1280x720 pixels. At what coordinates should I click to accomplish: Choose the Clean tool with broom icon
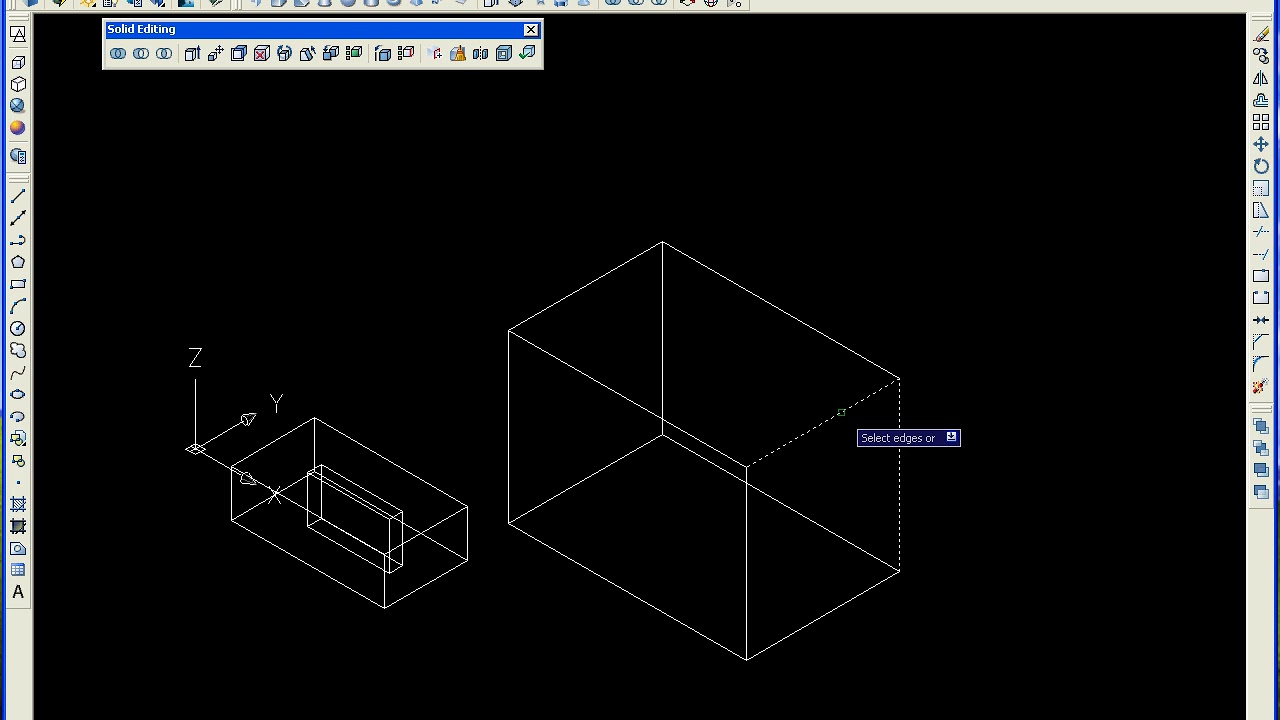pos(458,54)
